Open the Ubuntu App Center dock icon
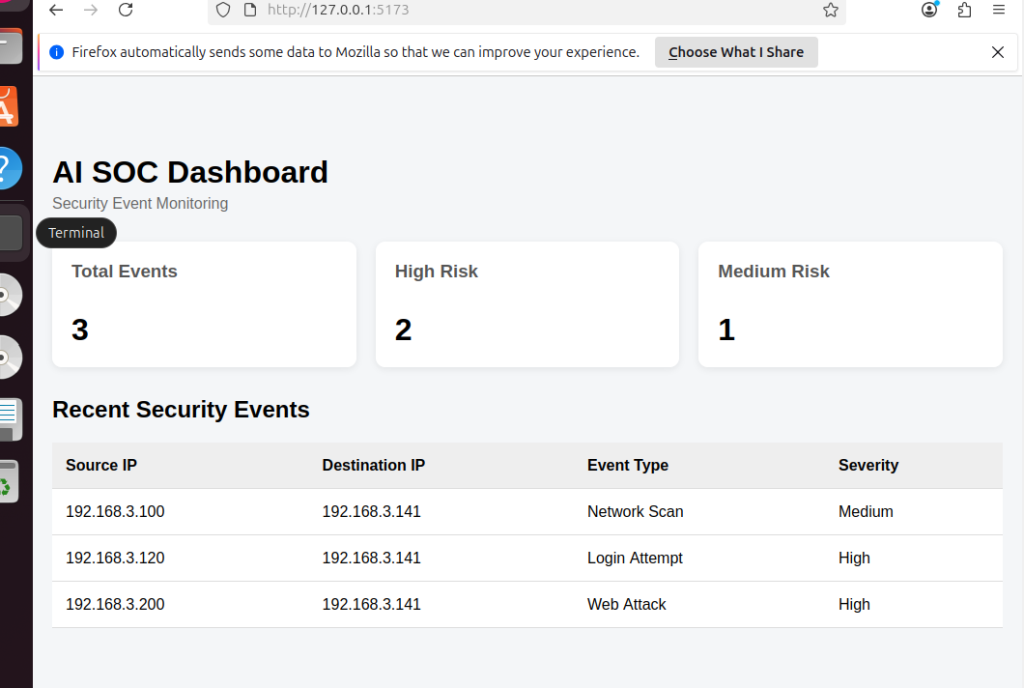 (9, 106)
